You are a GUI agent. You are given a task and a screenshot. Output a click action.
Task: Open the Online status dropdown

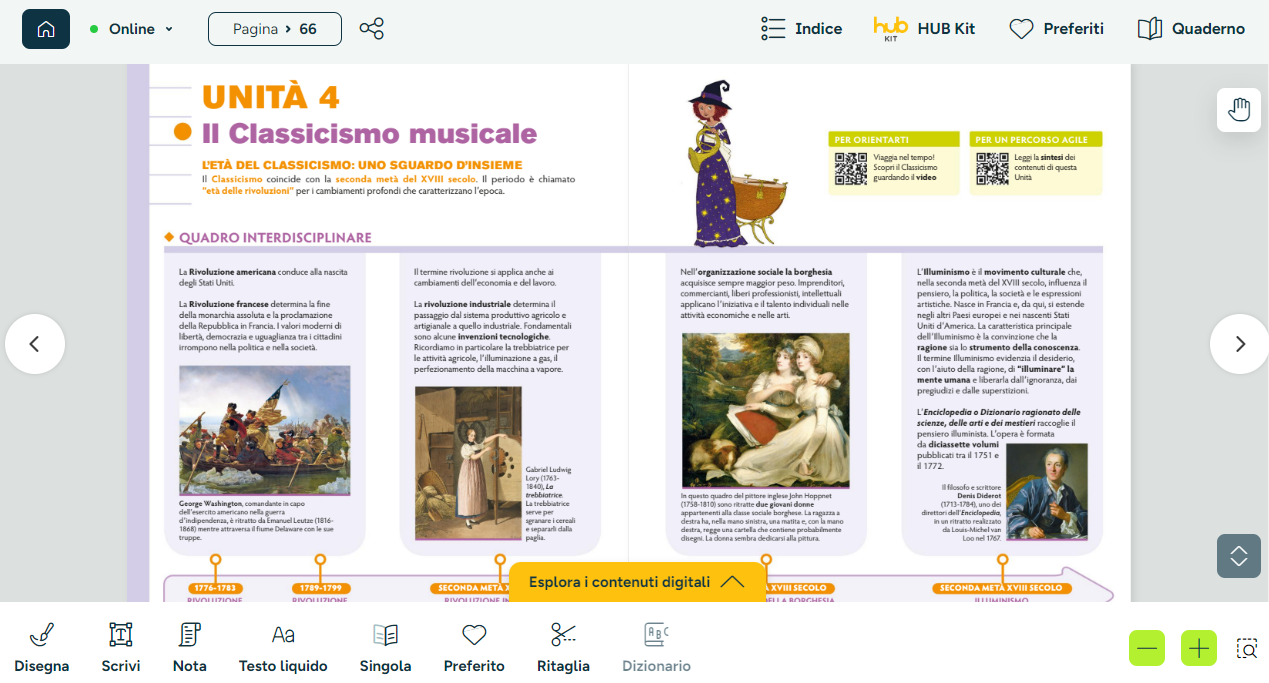click(131, 29)
